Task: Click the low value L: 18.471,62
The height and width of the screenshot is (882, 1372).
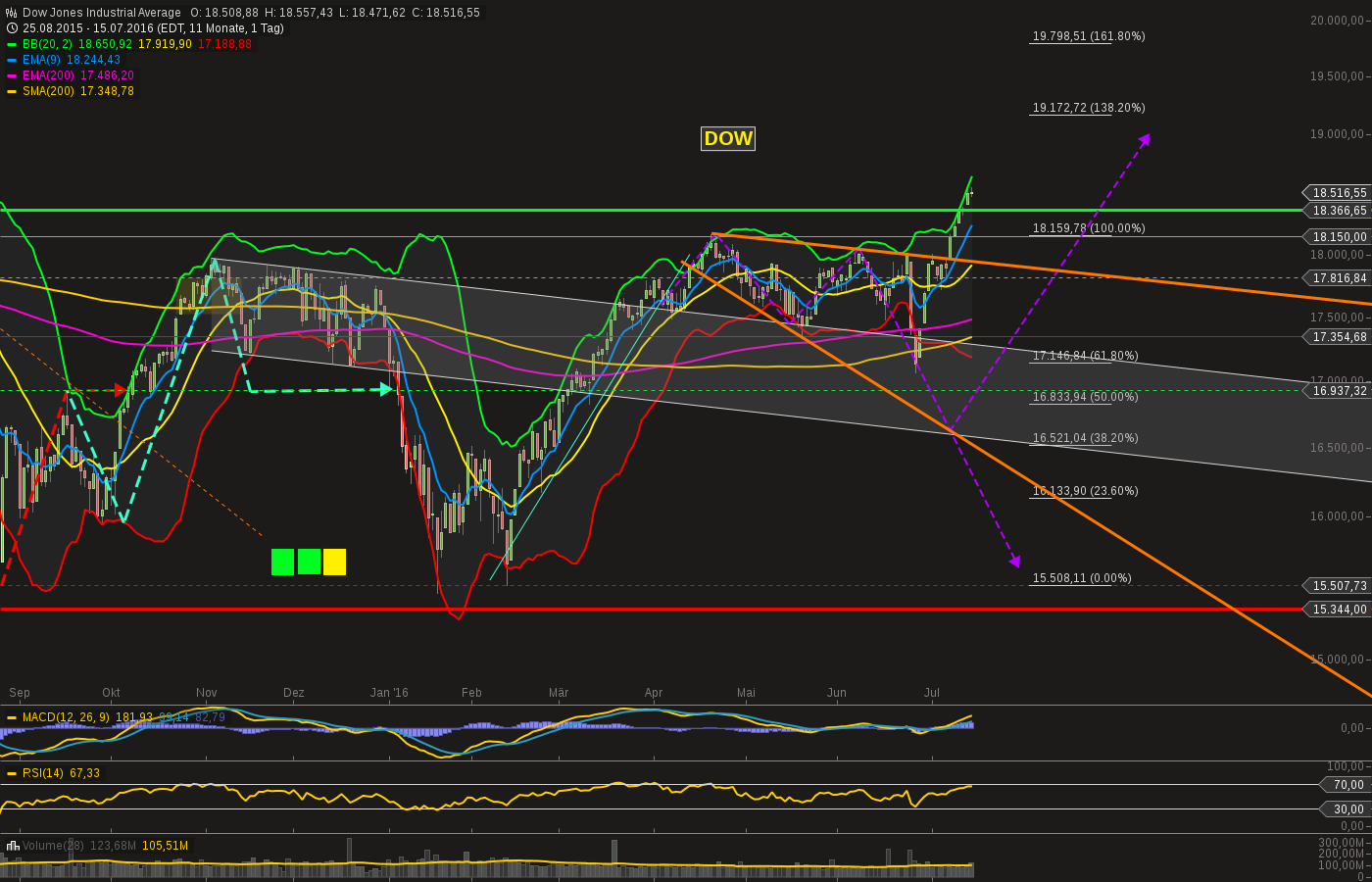Action: click(x=371, y=13)
